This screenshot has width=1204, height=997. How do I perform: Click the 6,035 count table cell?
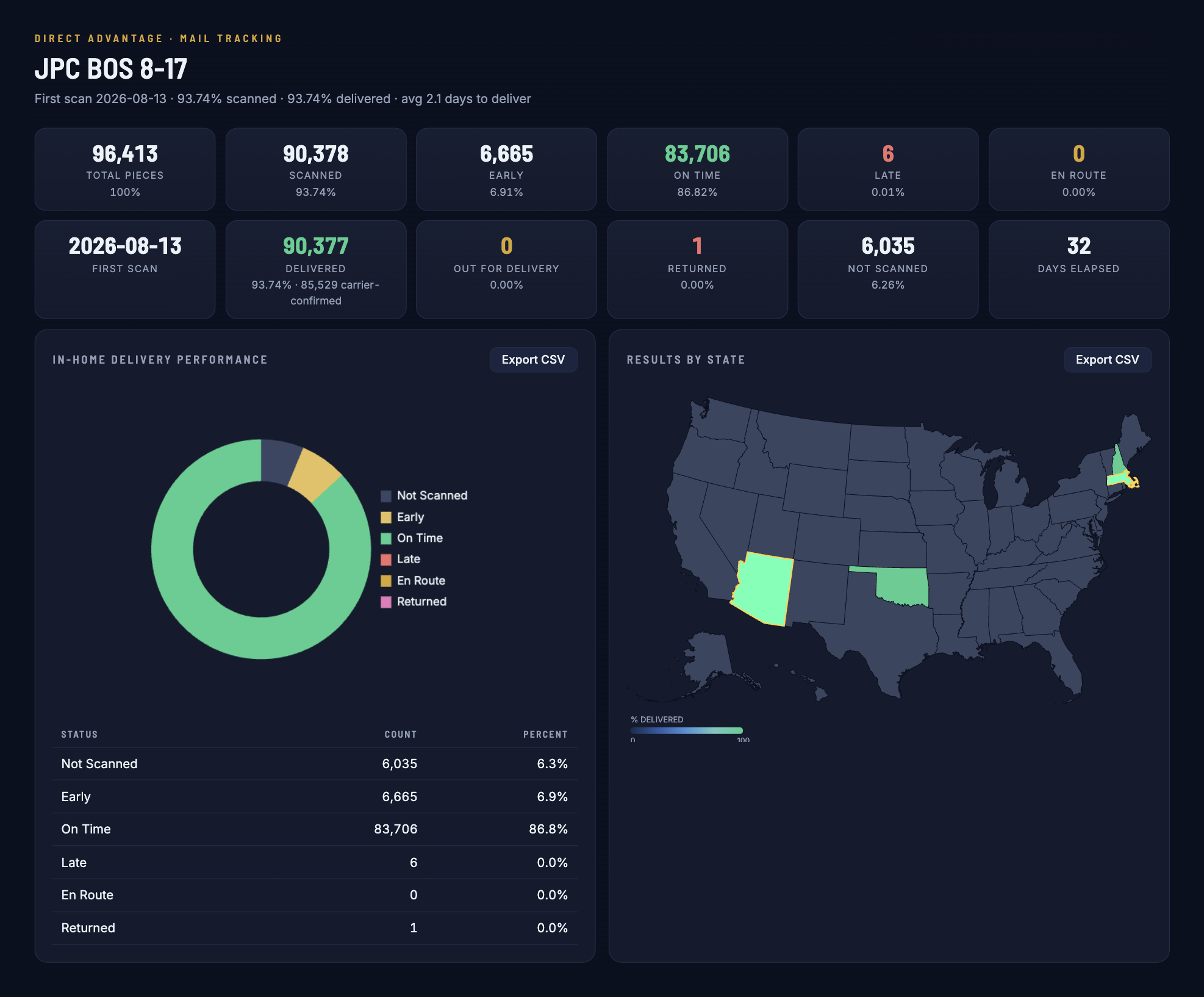coord(400,764)
